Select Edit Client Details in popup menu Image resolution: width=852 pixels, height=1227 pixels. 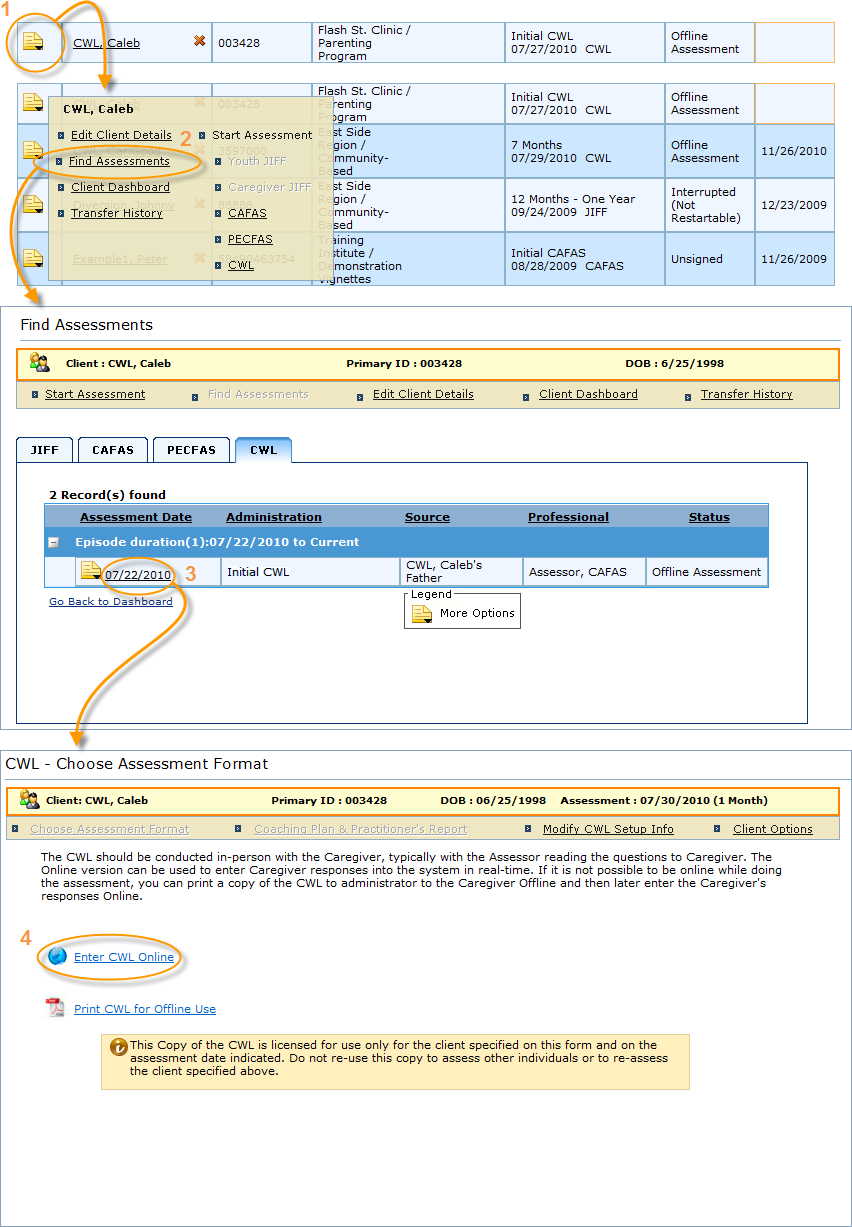click(x=121, y=135)
